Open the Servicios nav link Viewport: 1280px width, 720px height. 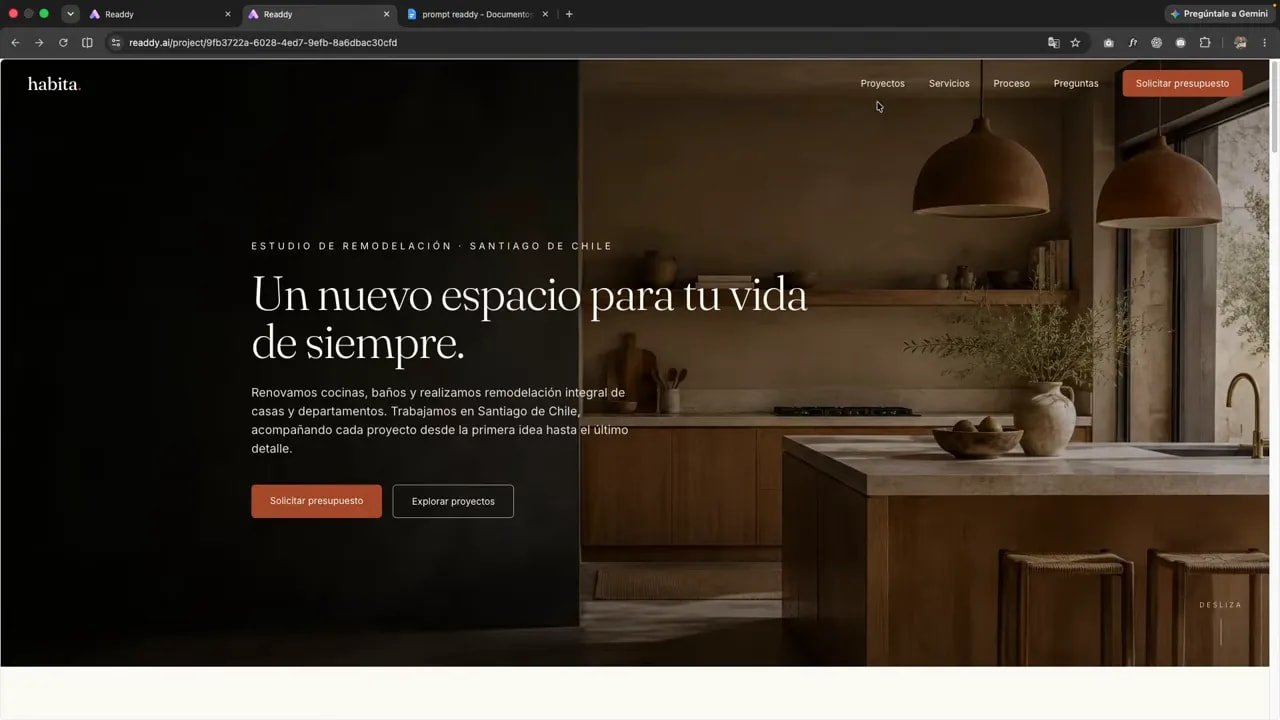tap(949, 83)
